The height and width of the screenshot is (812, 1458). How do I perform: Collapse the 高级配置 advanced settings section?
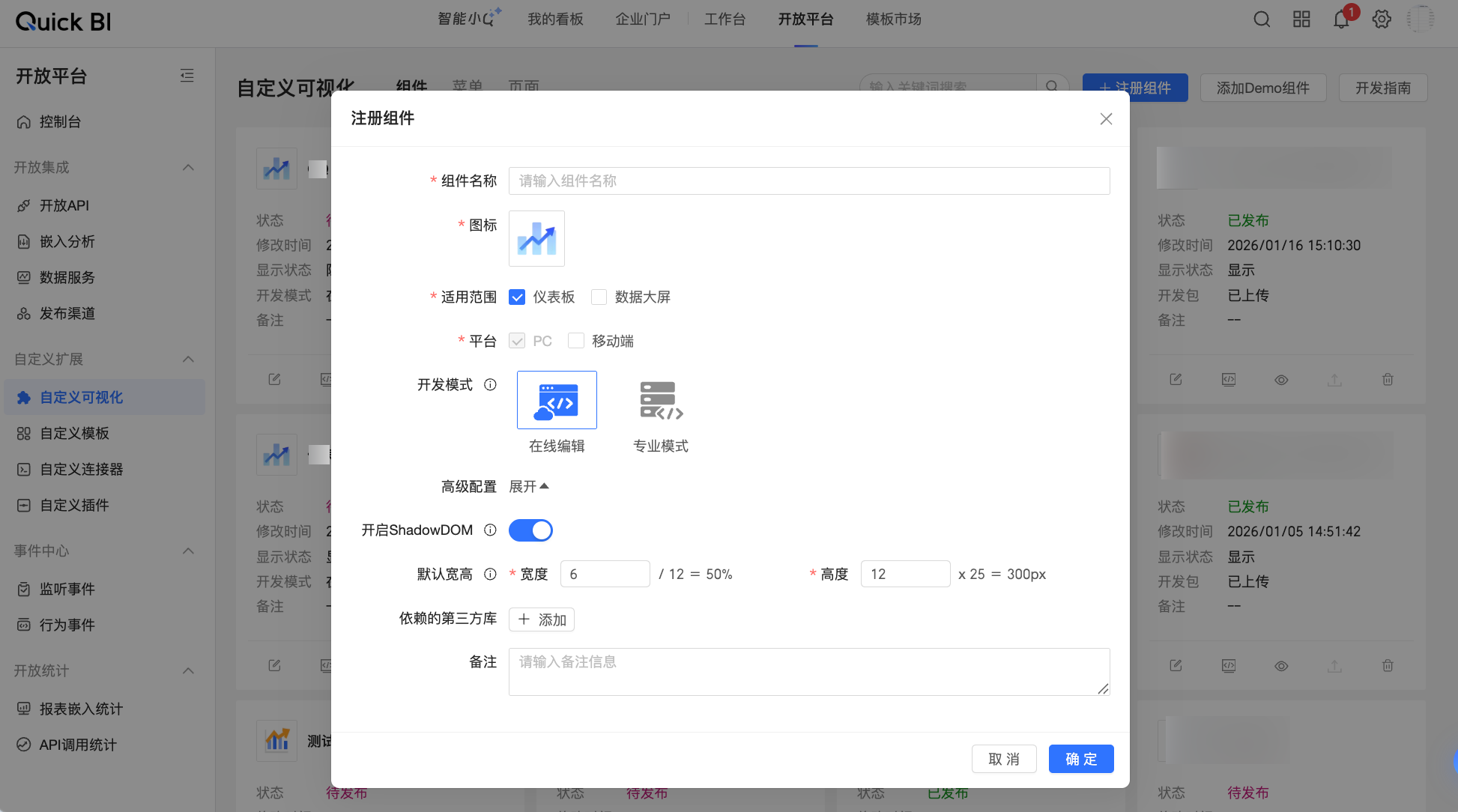529,486
